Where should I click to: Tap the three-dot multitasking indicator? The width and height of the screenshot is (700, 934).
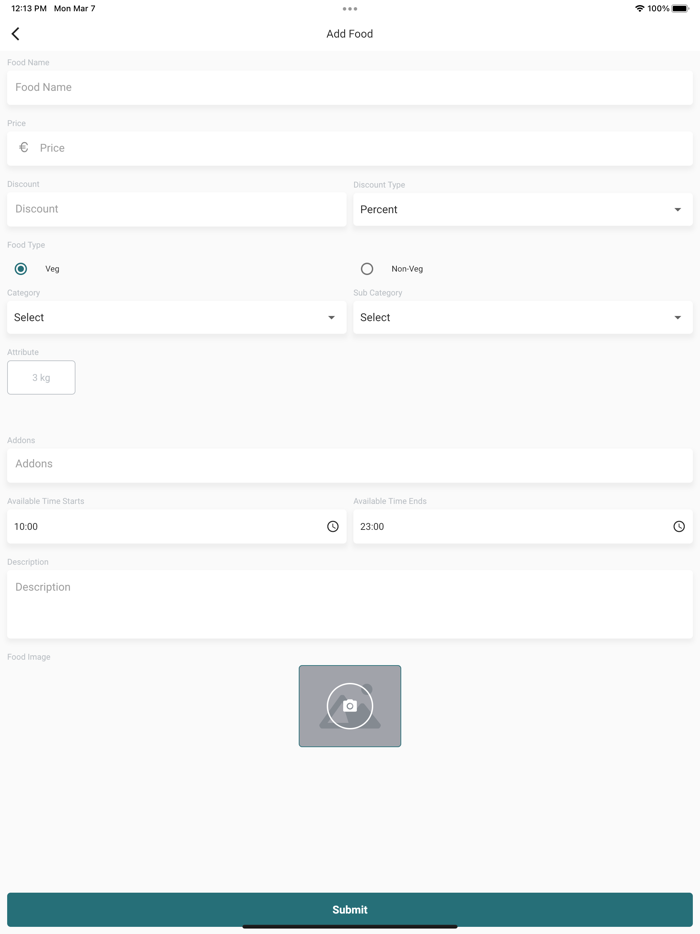(350, 9)
